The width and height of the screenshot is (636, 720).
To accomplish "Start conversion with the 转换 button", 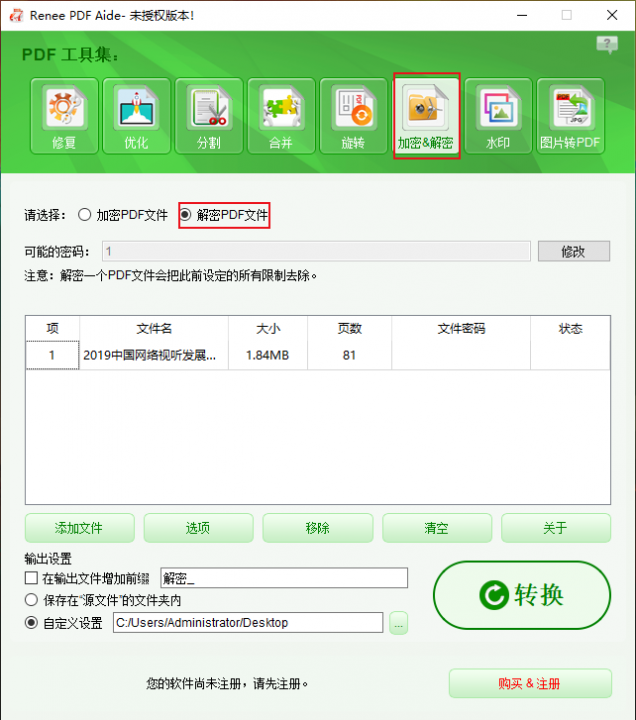I will (522, 595).
